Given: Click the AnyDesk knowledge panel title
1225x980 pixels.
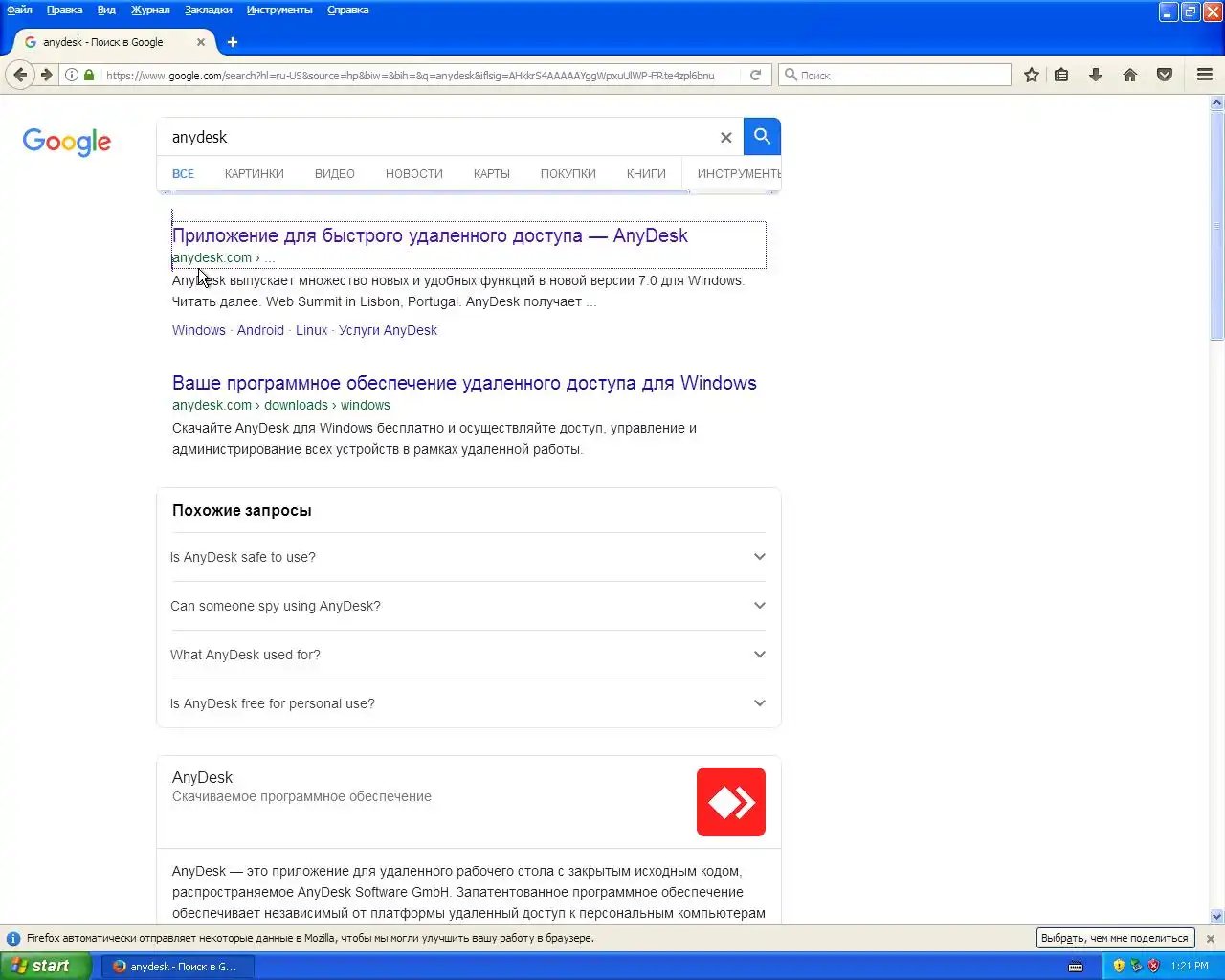Looking at the screenshot, I should (203, 777).
